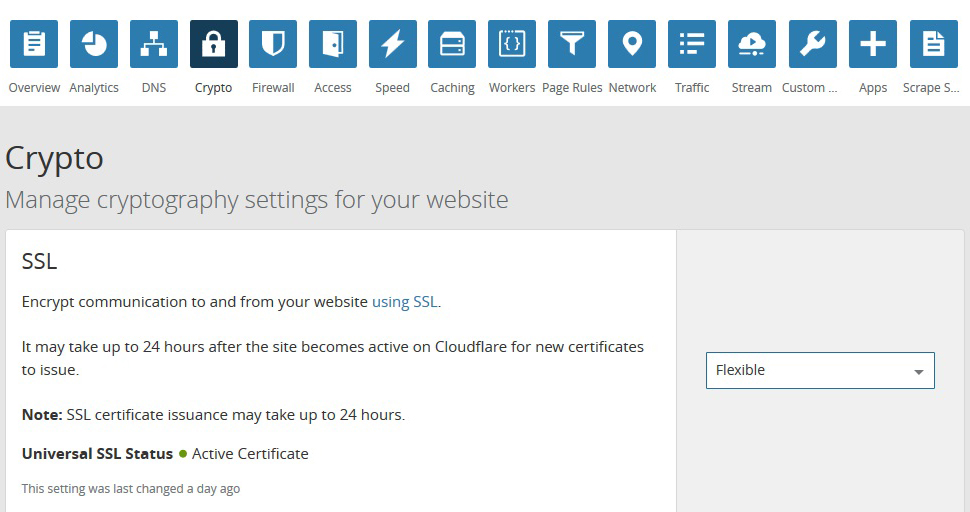
Task: Open the Traffic list icon
Action: (x=692, y=44)
